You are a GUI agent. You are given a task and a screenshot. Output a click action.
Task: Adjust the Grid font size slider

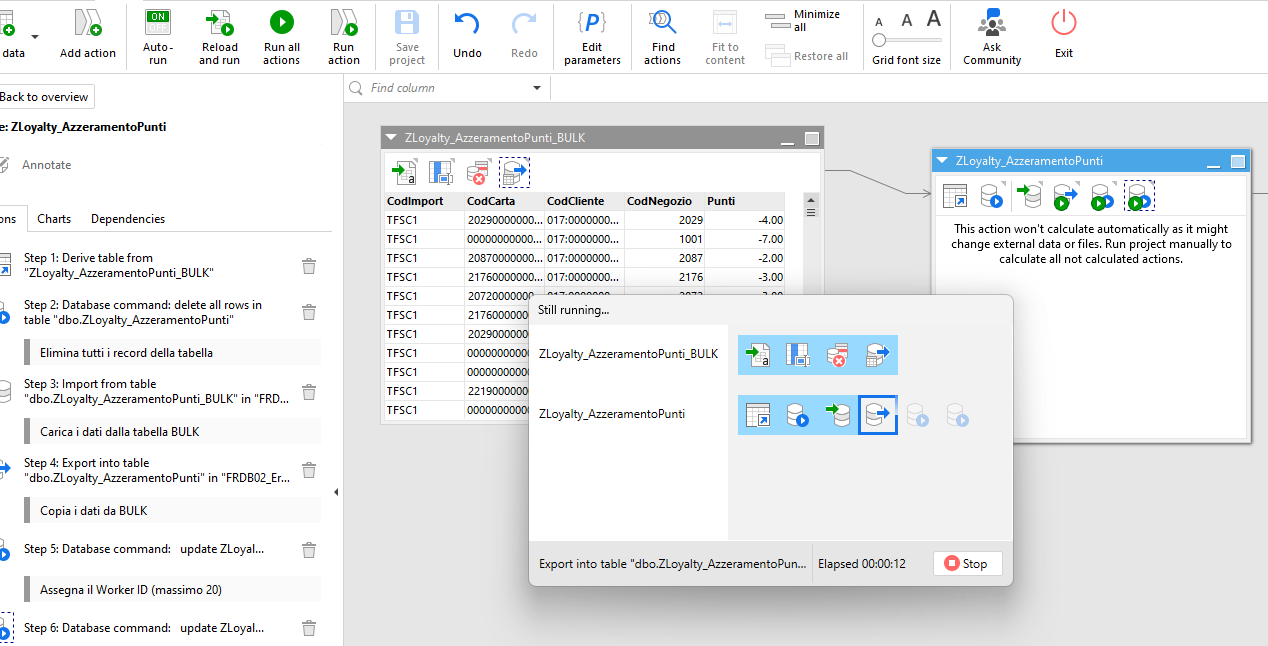[878, 40]
